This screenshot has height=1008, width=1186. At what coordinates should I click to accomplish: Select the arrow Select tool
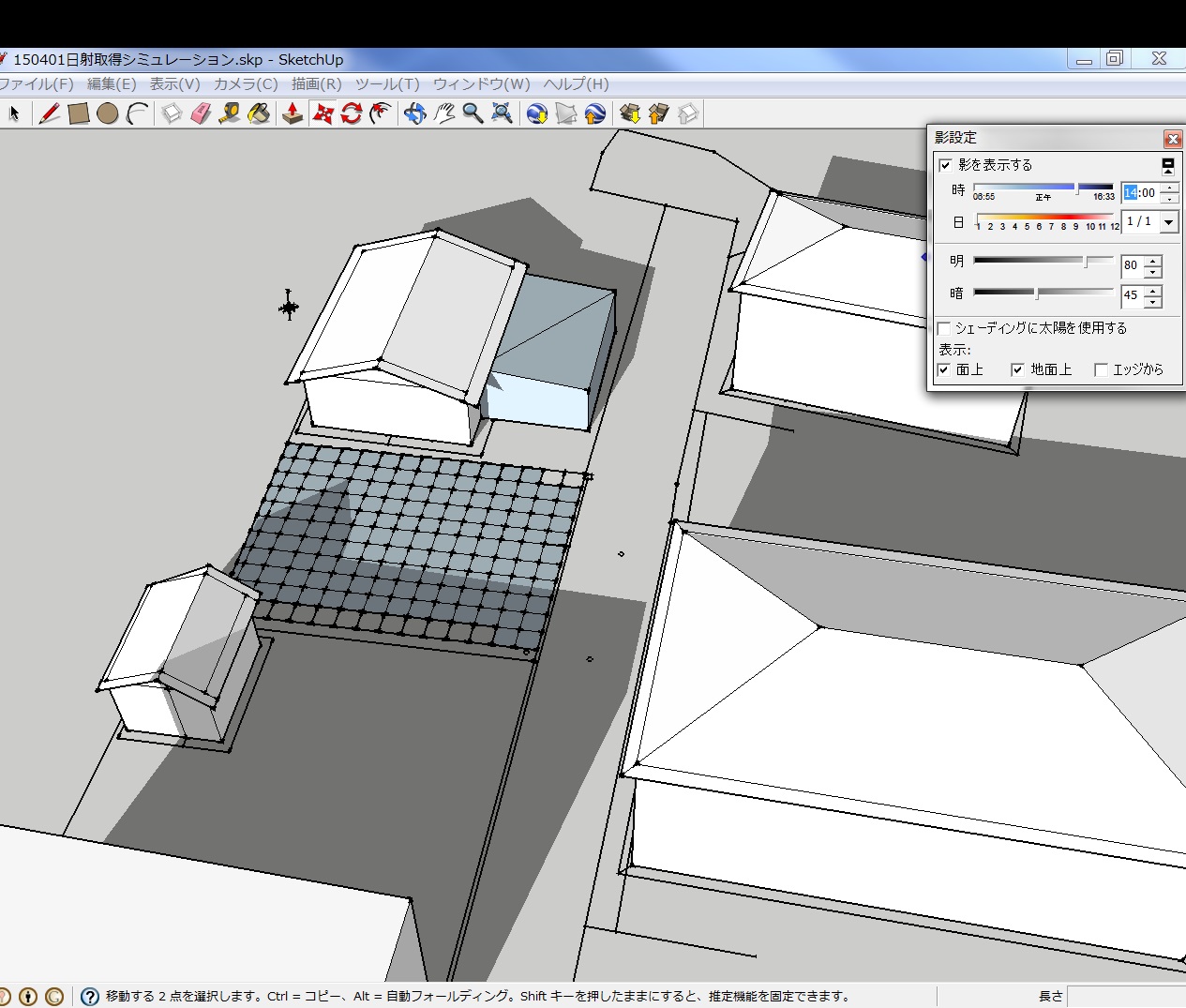(14, 113)
